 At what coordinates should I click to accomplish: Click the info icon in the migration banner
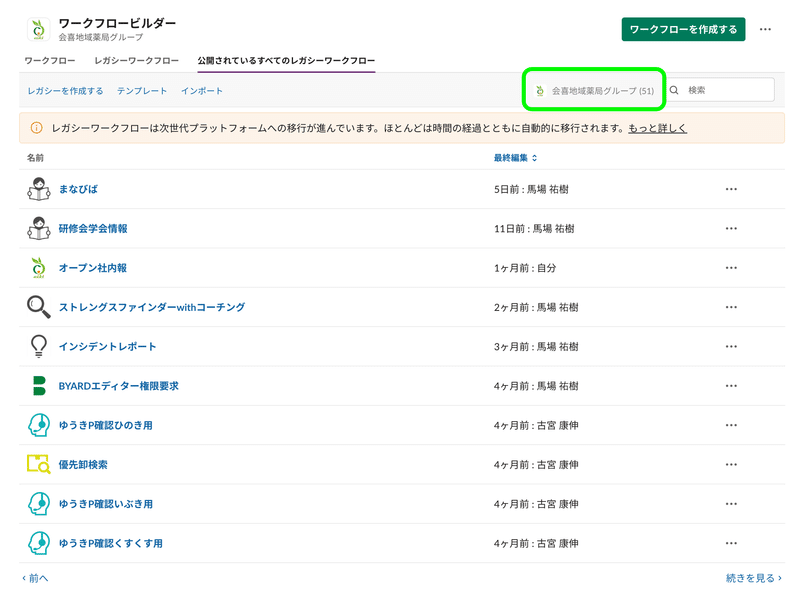tap(36, 128)
